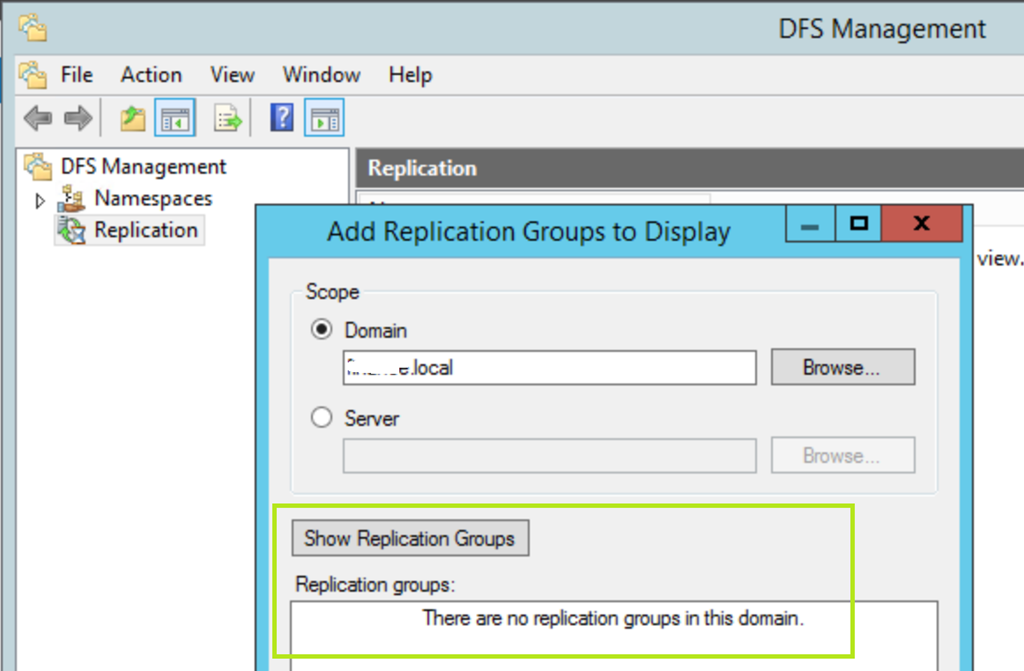
Task: Select Replication in the console tree
Action: (145, 230)
